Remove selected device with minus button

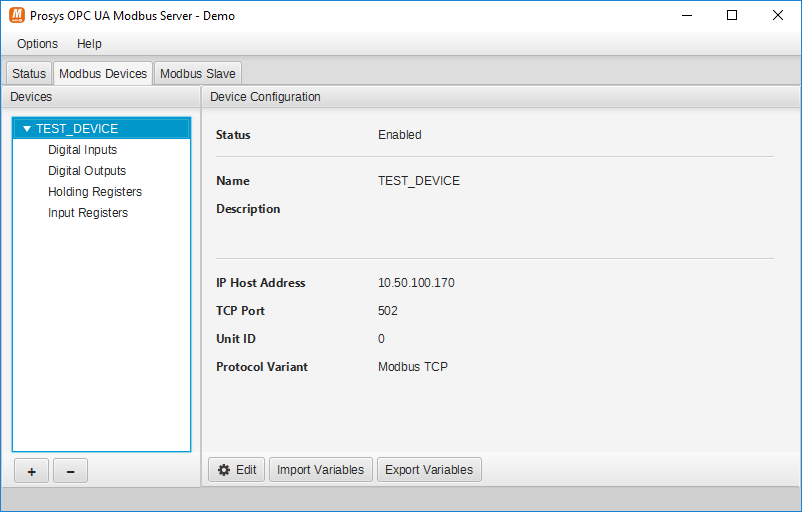pyautogui.click(x=70, y=472)
